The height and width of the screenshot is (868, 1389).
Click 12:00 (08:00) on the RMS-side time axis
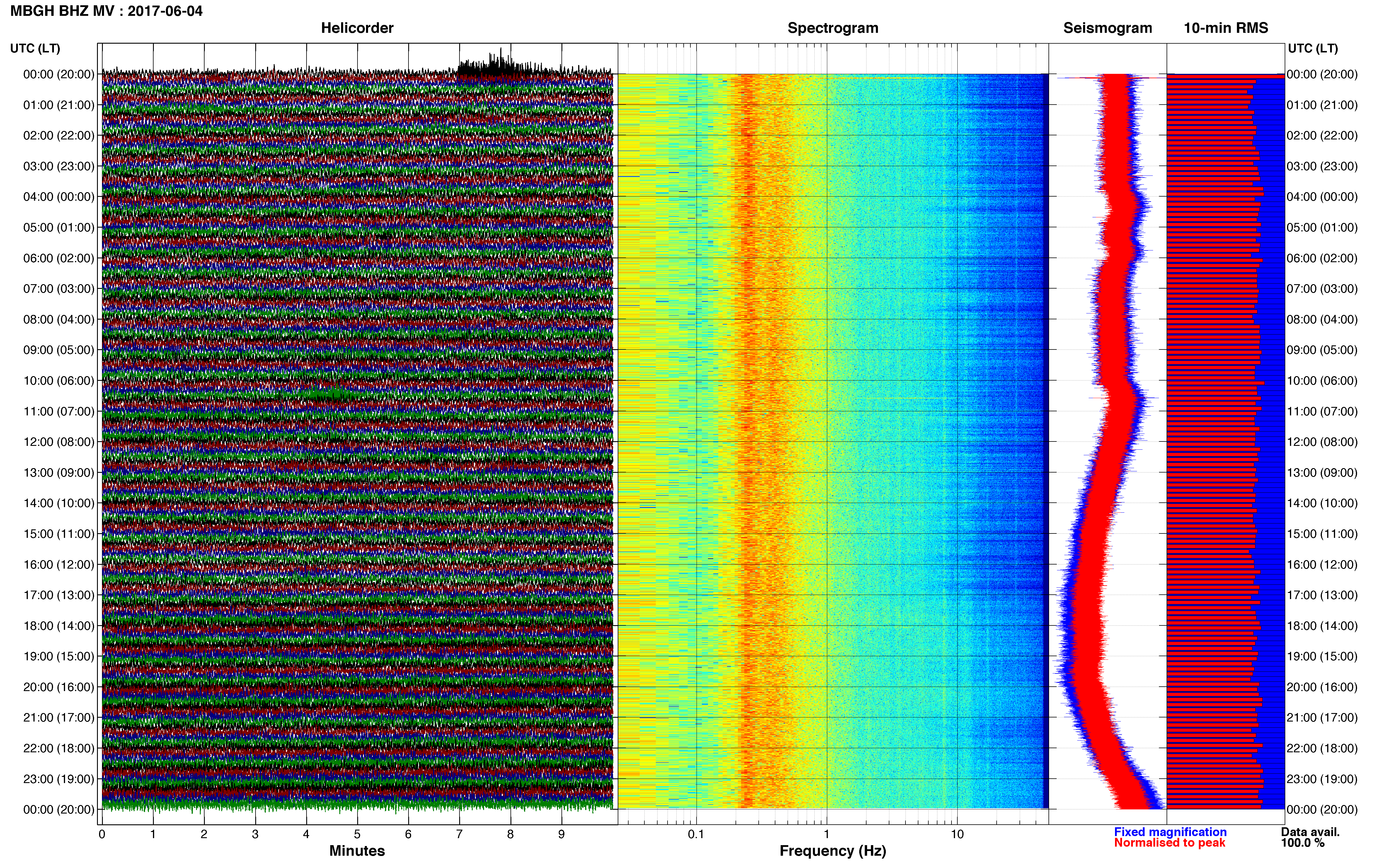coord(1322,442)
